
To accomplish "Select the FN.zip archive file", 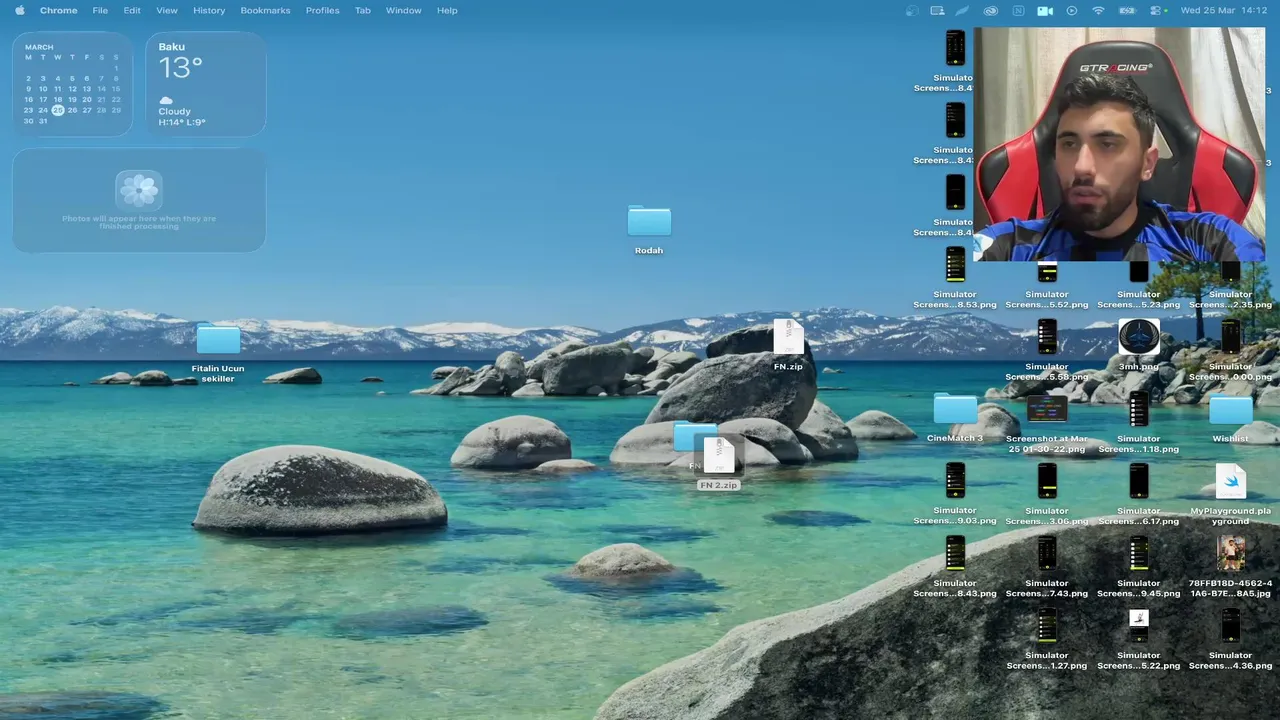I will tap(788, 337).
